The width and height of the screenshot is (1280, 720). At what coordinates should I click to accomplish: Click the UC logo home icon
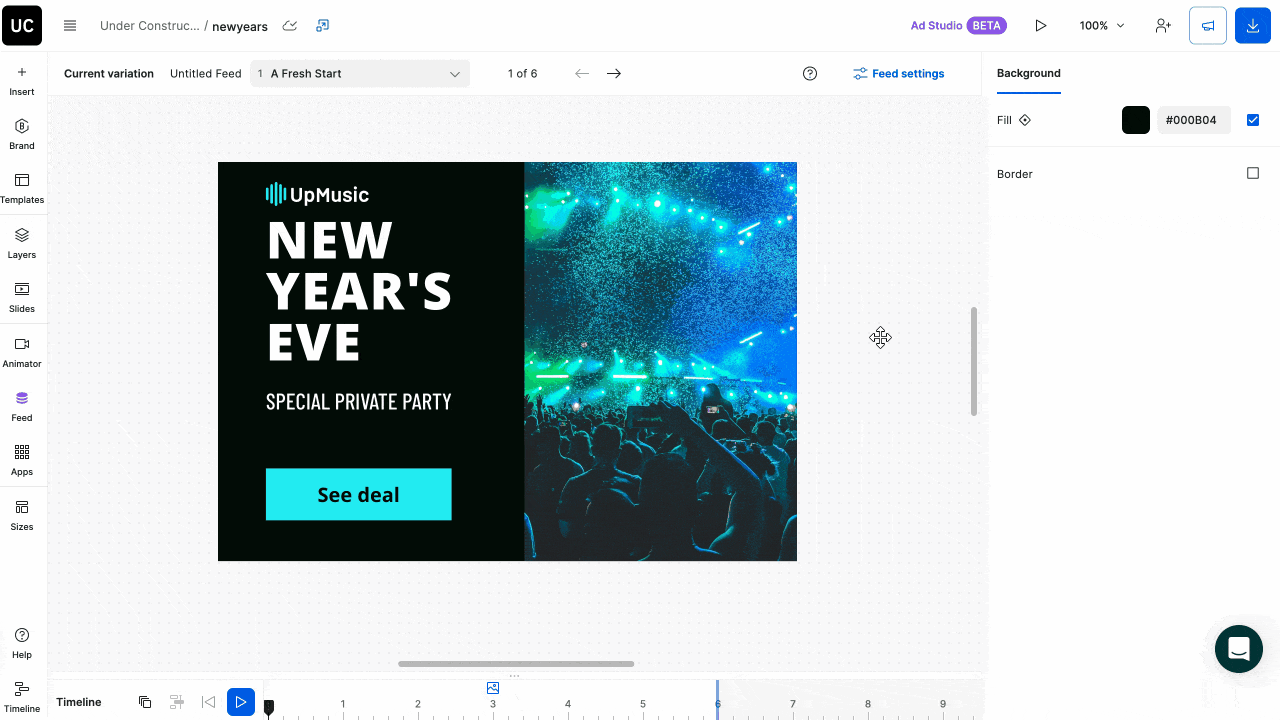click(x=22, y=25)
